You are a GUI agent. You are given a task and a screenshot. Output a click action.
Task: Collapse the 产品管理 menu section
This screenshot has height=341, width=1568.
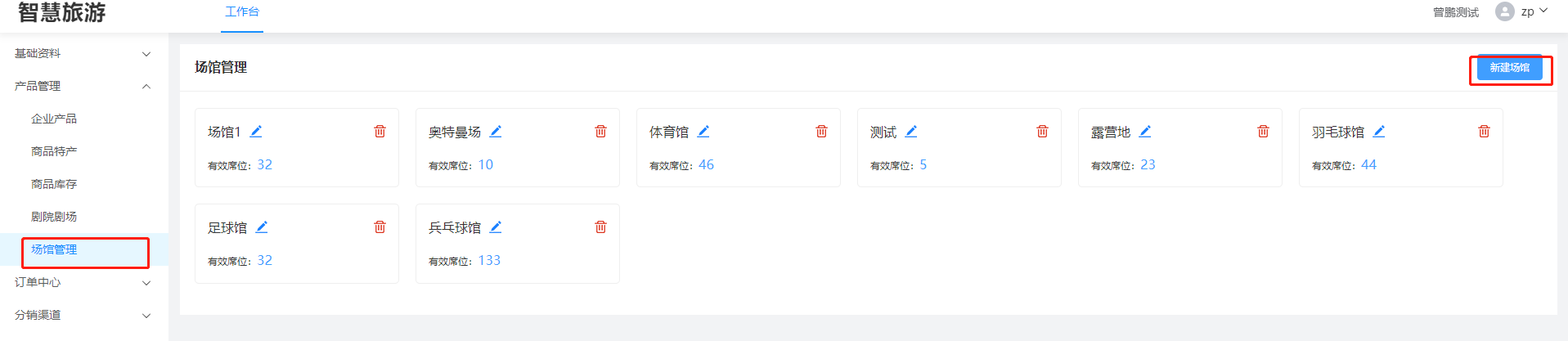tap(82, 87)
